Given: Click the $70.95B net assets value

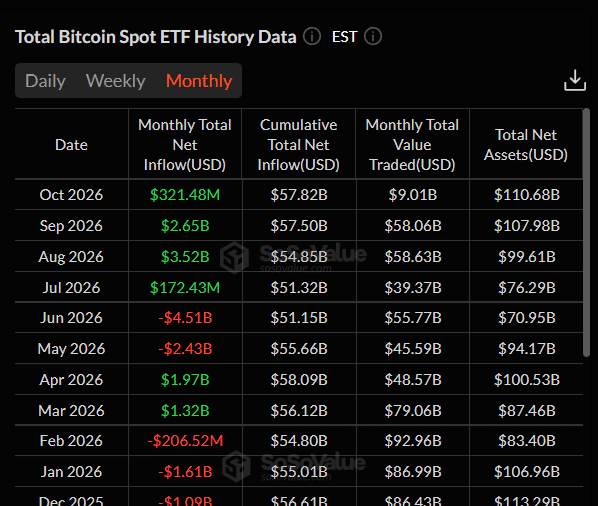Looking at the screenshot, I should (x=527, y=318).
